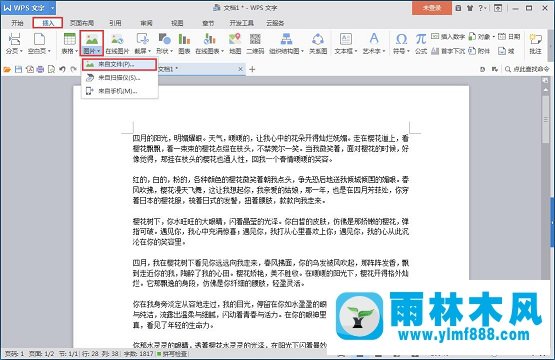Open the 在线图表 online chart dropdown

210,44
